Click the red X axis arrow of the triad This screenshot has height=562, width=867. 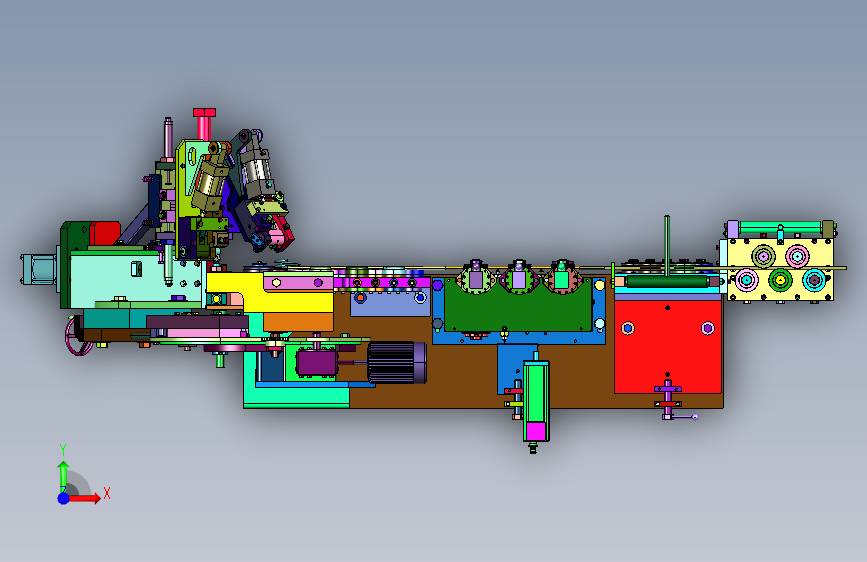click(83, 498)
